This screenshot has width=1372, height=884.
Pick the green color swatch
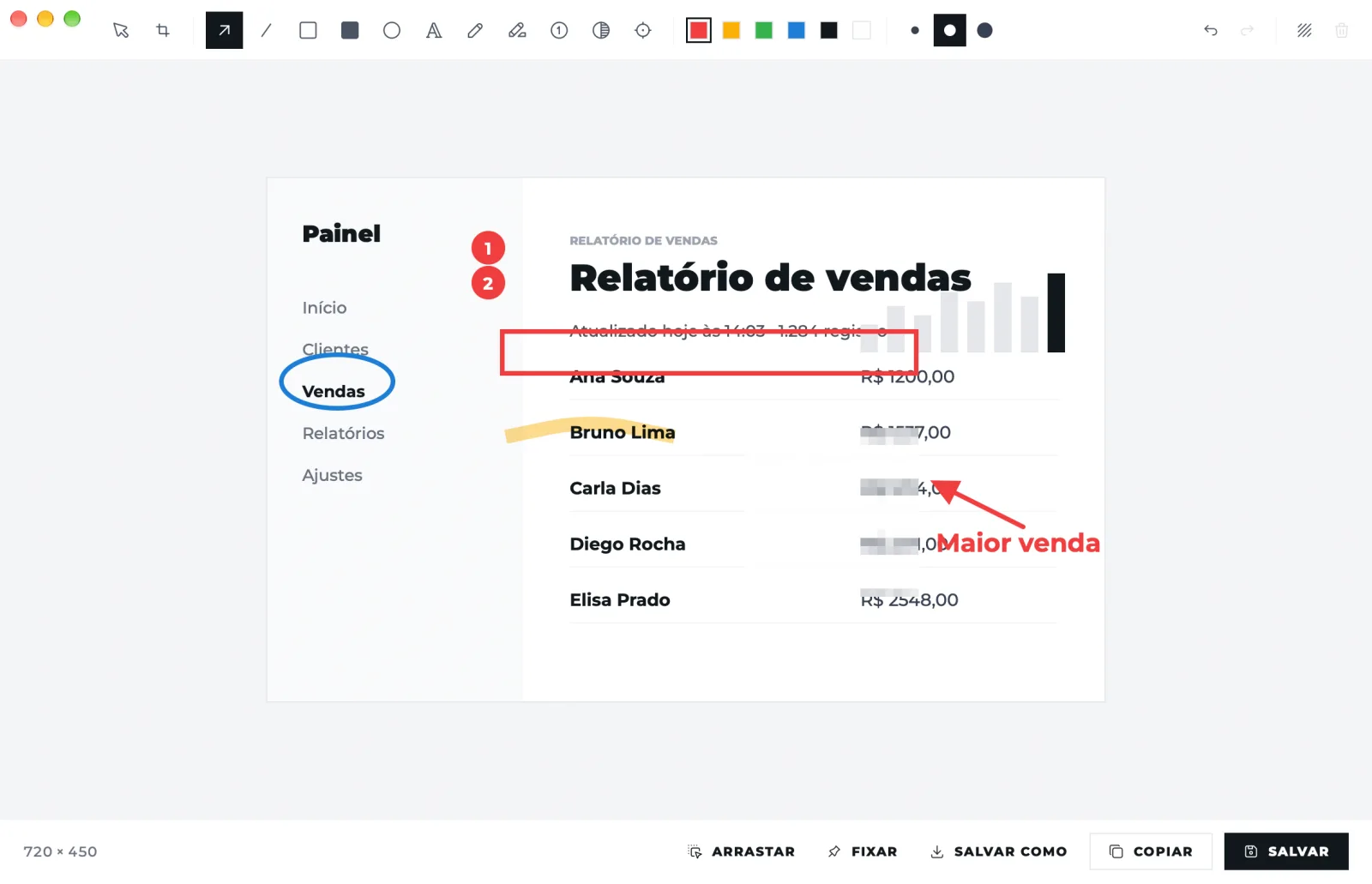764,31
